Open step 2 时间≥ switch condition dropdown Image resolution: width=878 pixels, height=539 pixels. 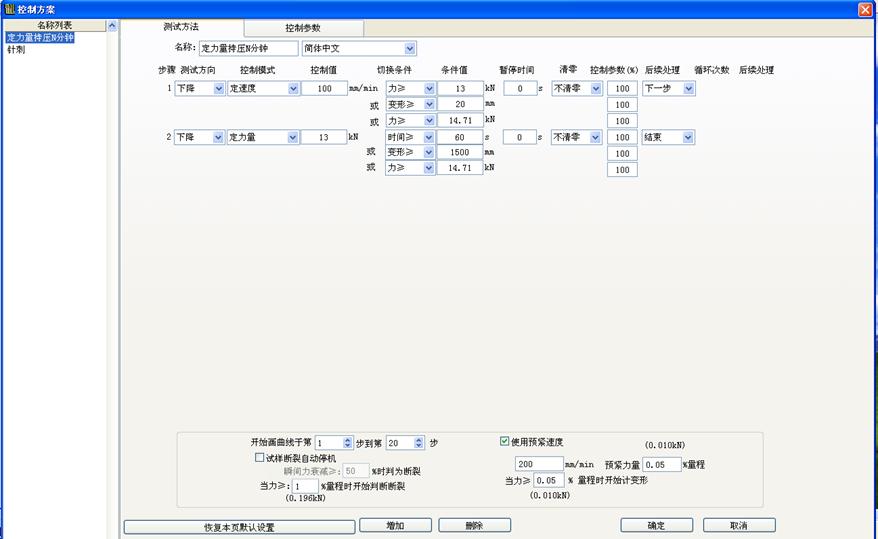[x=429, y=137]
